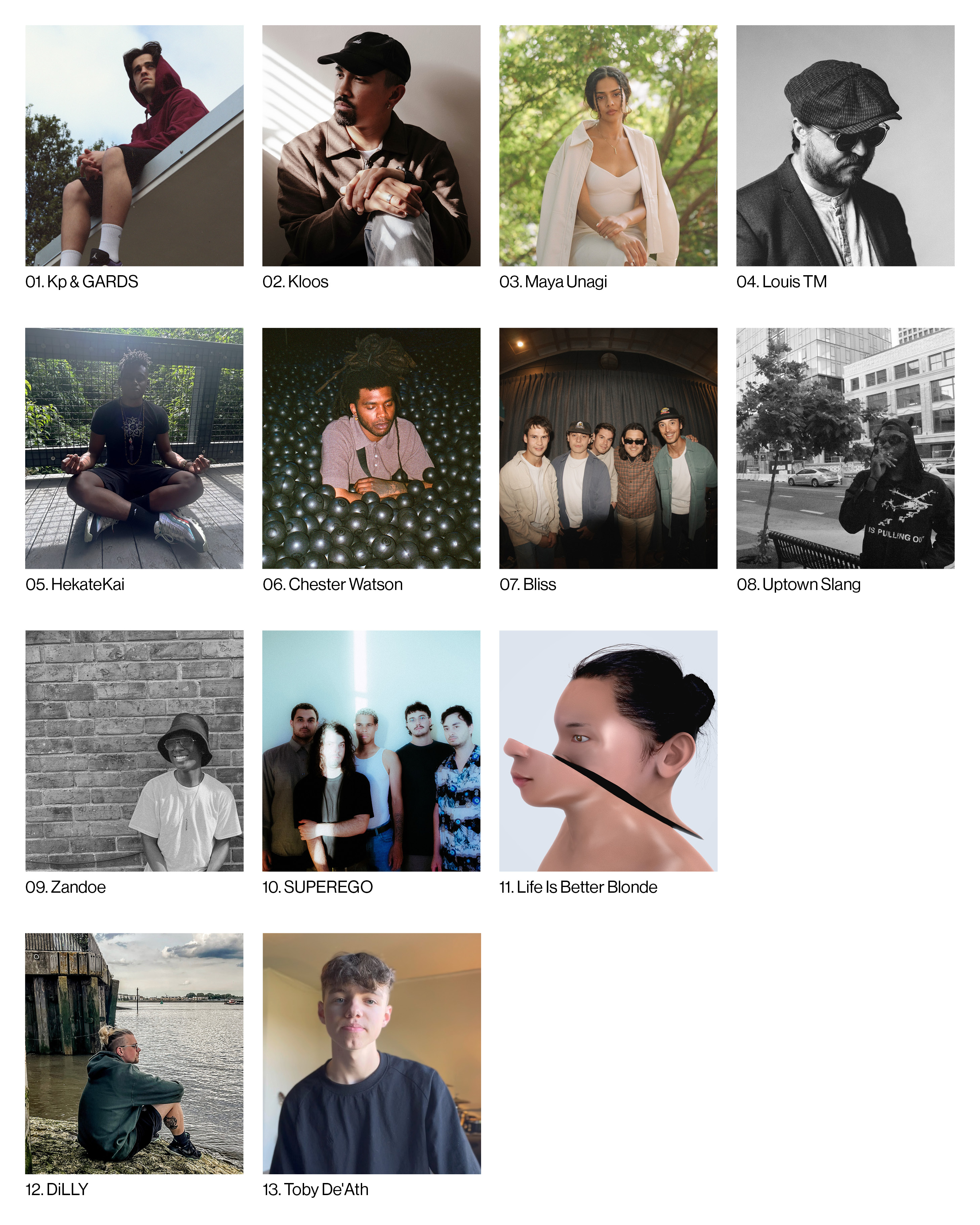Click the '11. Life Is Better Blonde' label
Viewport: 980px width, 1225px height.
point(578,887)
